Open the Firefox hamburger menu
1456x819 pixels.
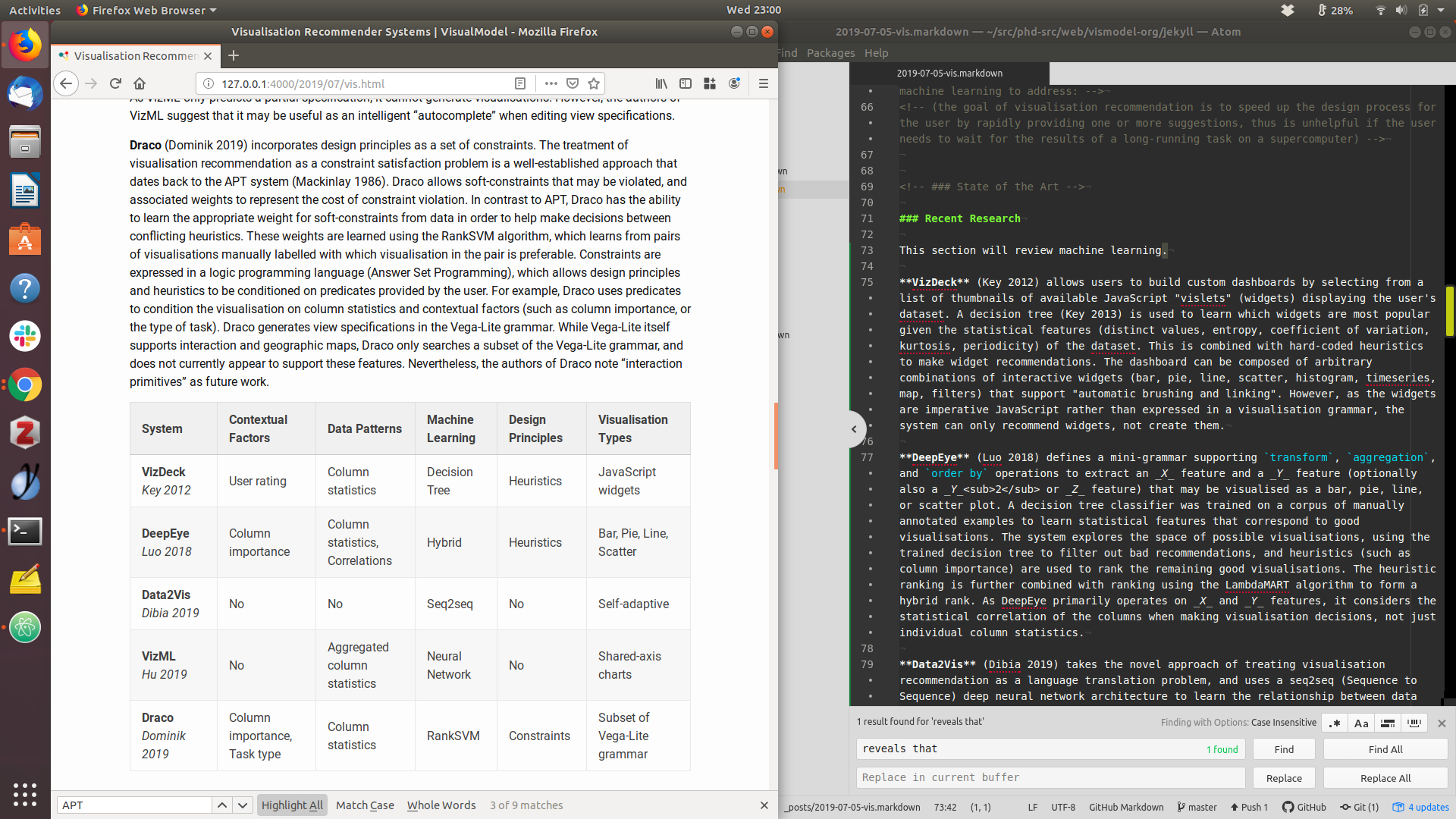tap(763, 83)
